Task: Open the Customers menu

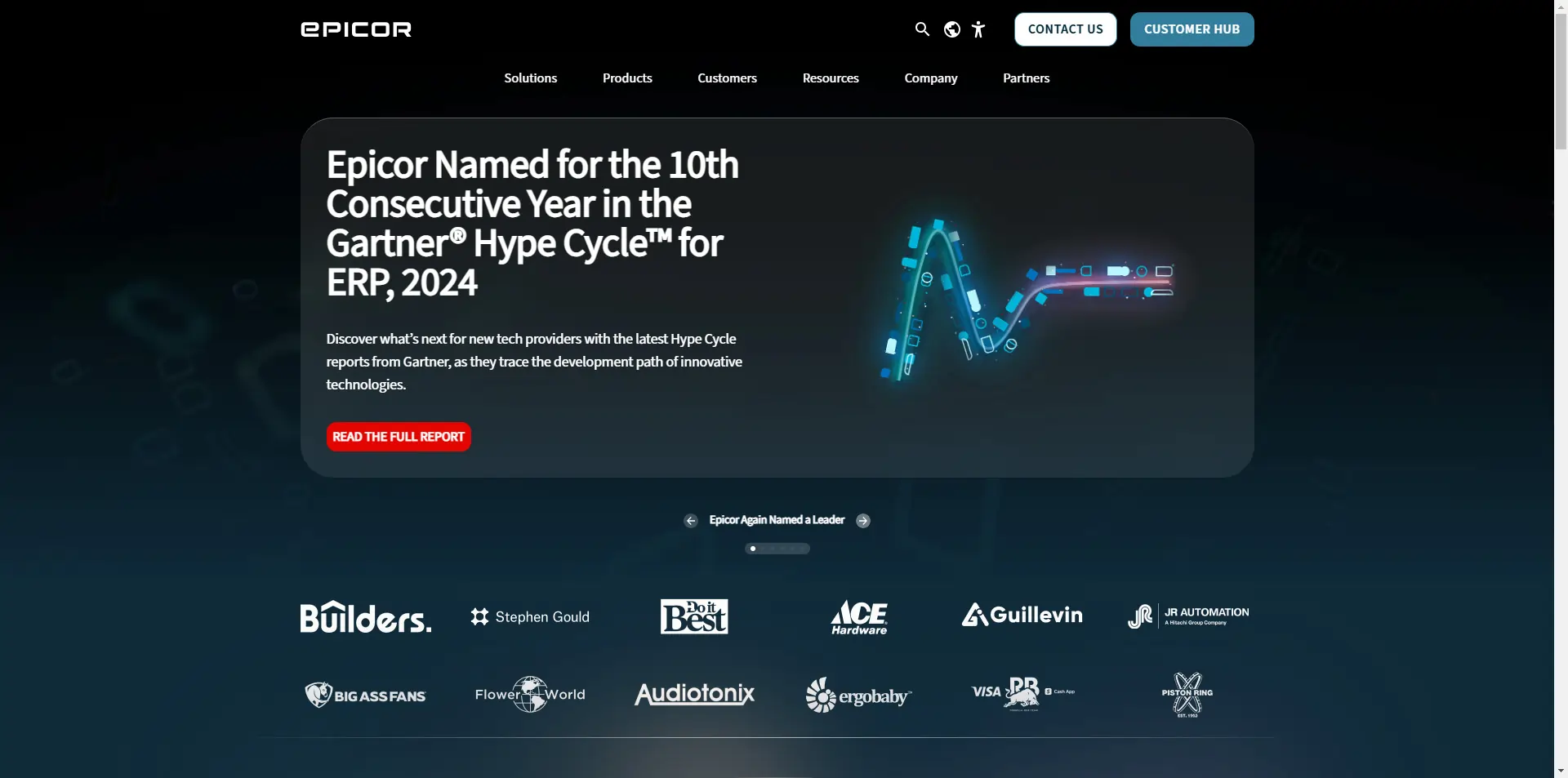Action: pyautogui.click(x=727, y=78)
